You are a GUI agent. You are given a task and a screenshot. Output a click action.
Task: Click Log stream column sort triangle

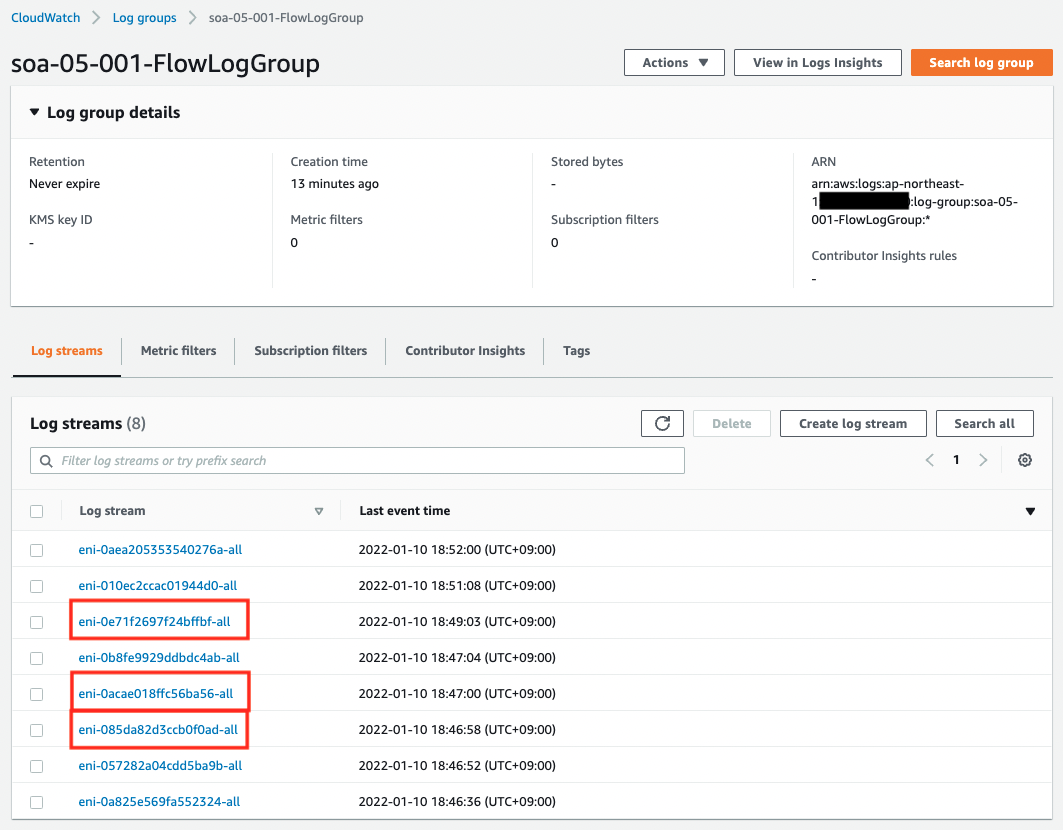(x=319, y=512)
